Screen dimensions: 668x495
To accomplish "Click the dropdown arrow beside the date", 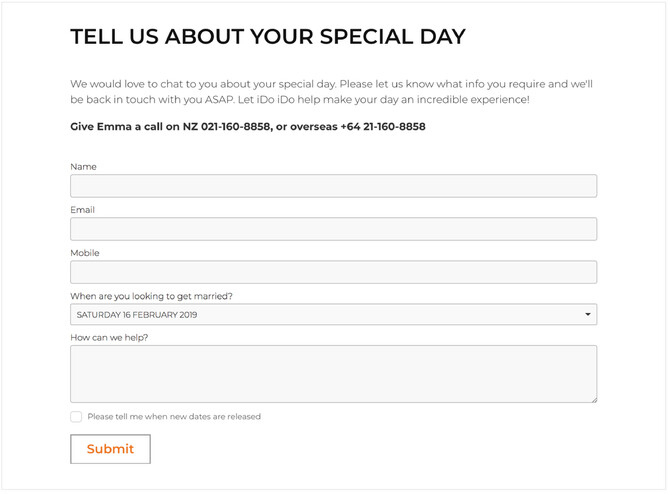I will tap(587, 315).
